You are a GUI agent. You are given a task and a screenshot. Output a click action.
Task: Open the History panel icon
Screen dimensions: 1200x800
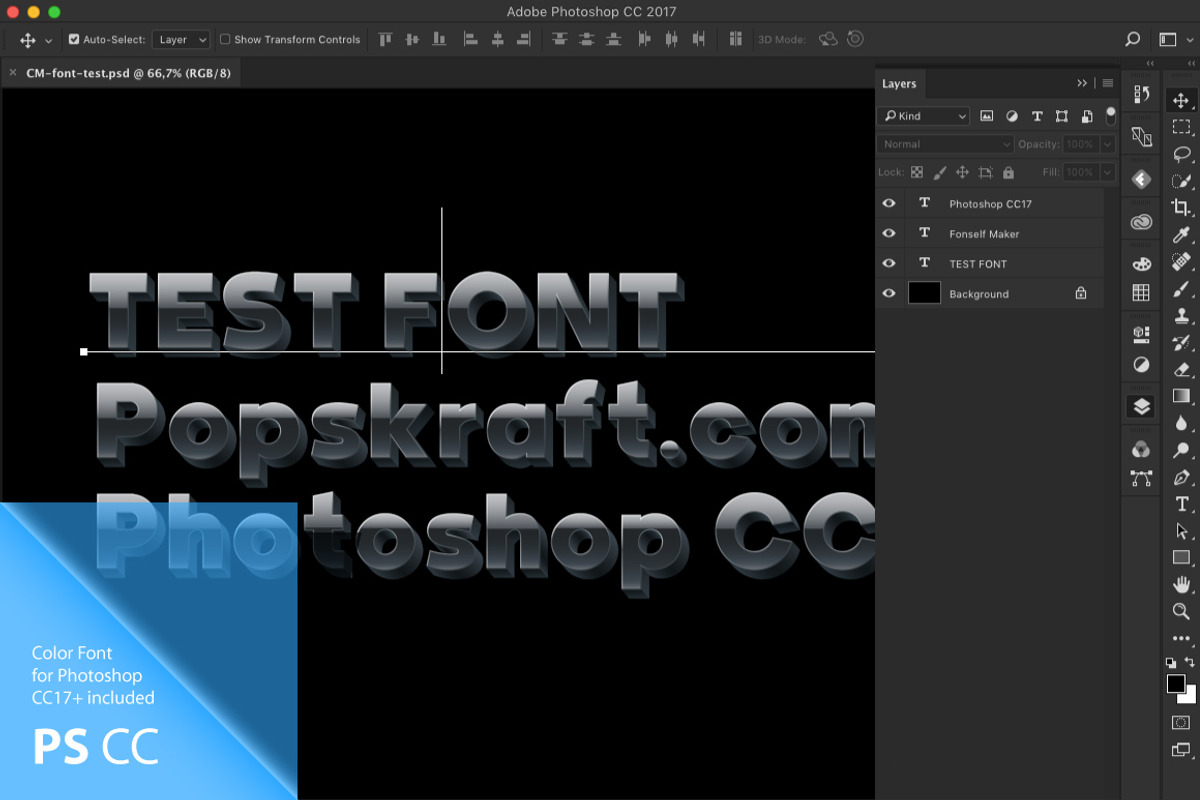point(1141,94)
